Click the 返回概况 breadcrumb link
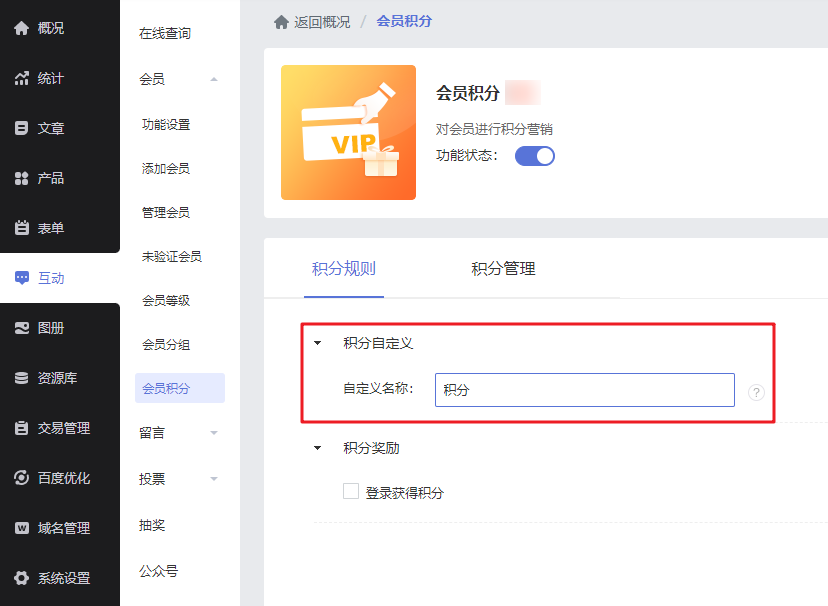The width and height of the screenshot is (828, 606). click(x=322, y=22)
